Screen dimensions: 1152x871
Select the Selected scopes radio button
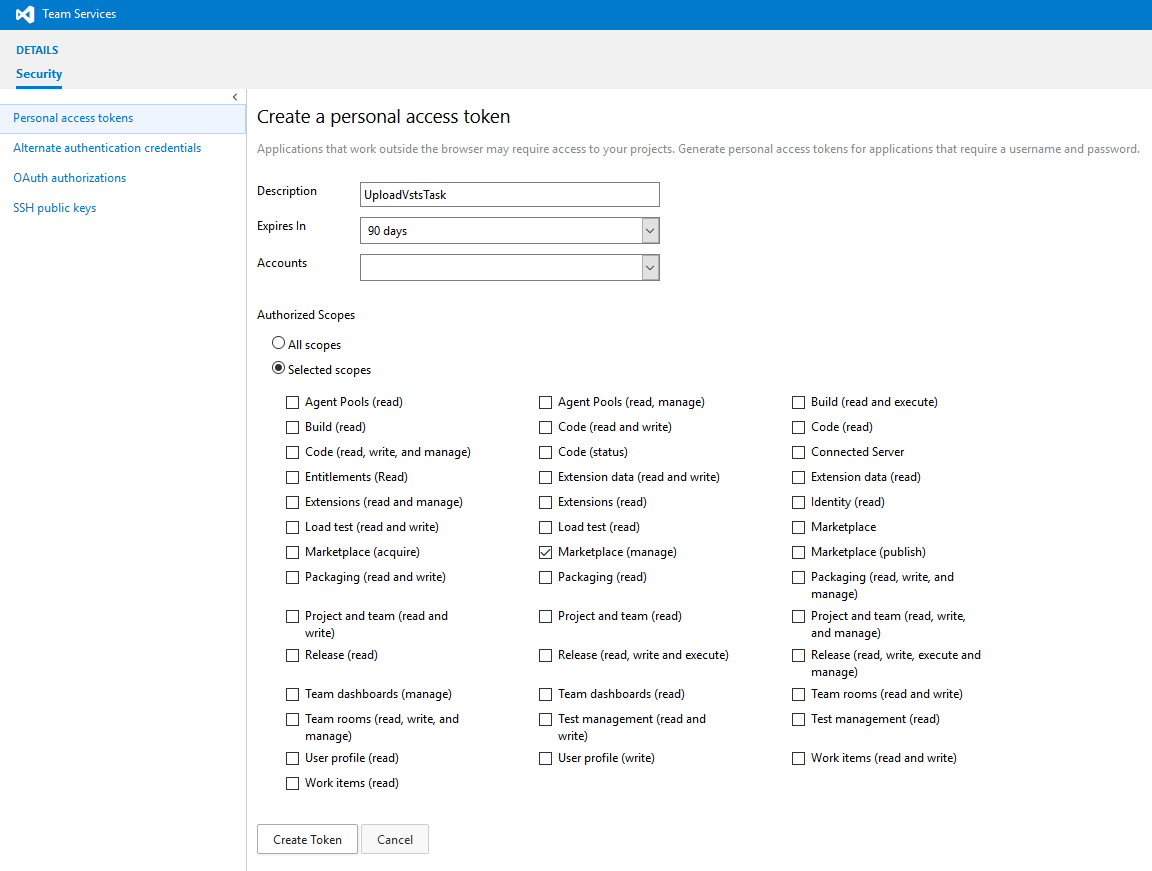click(278, 368)
